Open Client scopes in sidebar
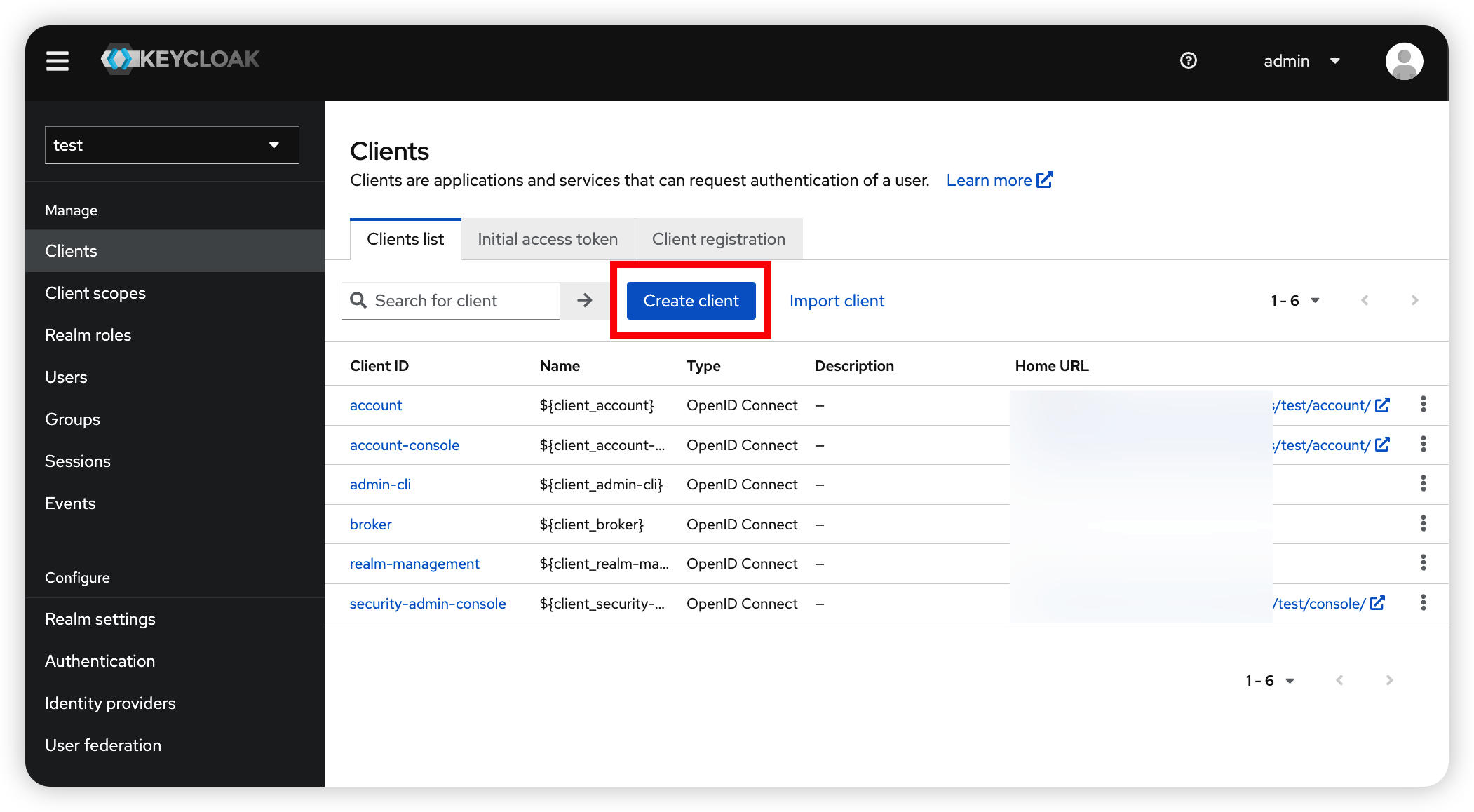Screen dimensions: 1474x812 pos(95,293)
